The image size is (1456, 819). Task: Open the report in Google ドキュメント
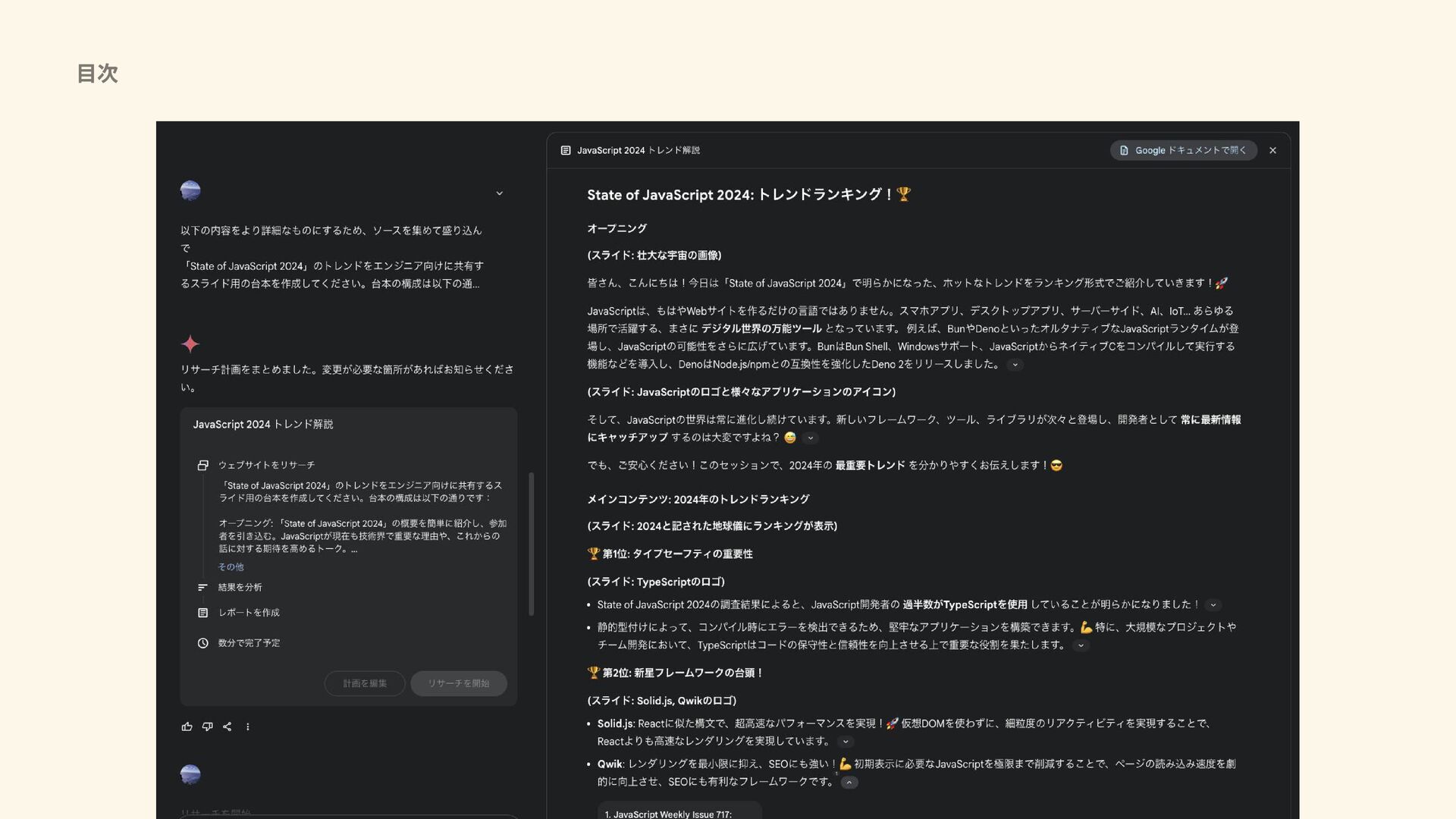pyautogui.click(x=1183, y=150)
